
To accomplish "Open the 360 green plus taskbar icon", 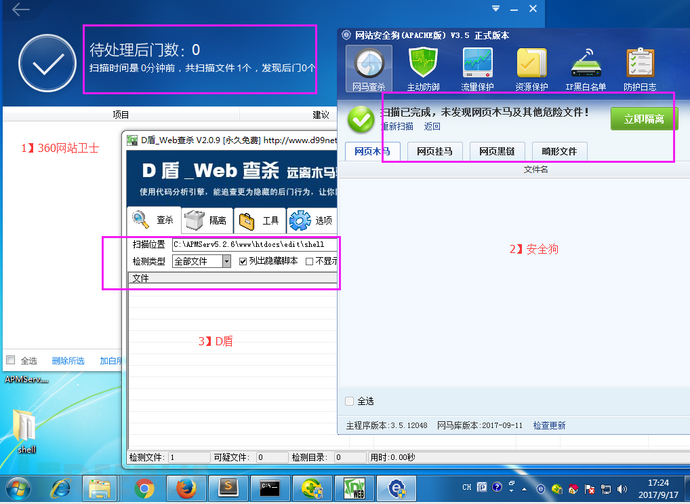I will [x=312, y=489].
